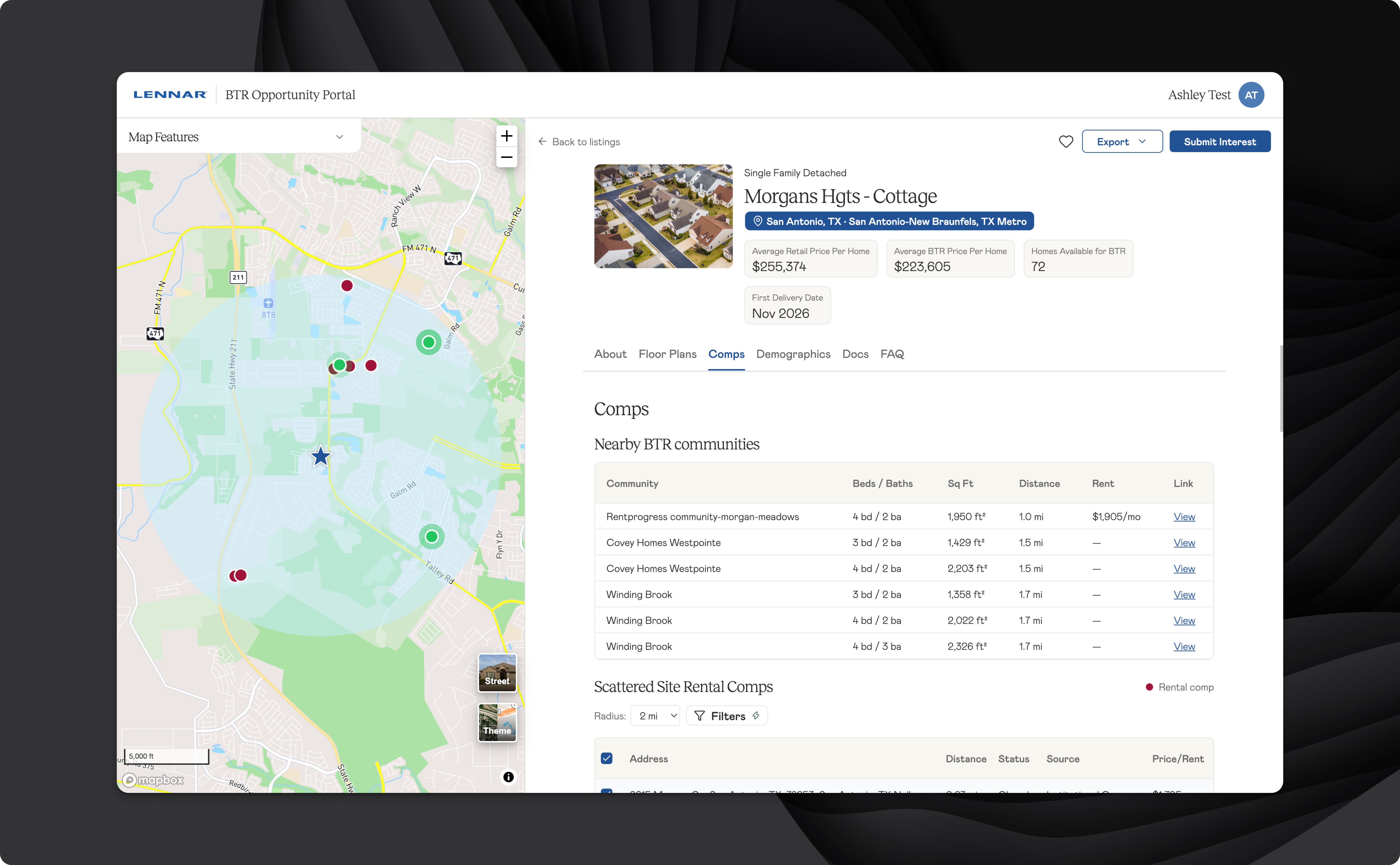Click the Rental comp legend entry
Screen dimensions: 1400x865
[x=1179, y=687]
